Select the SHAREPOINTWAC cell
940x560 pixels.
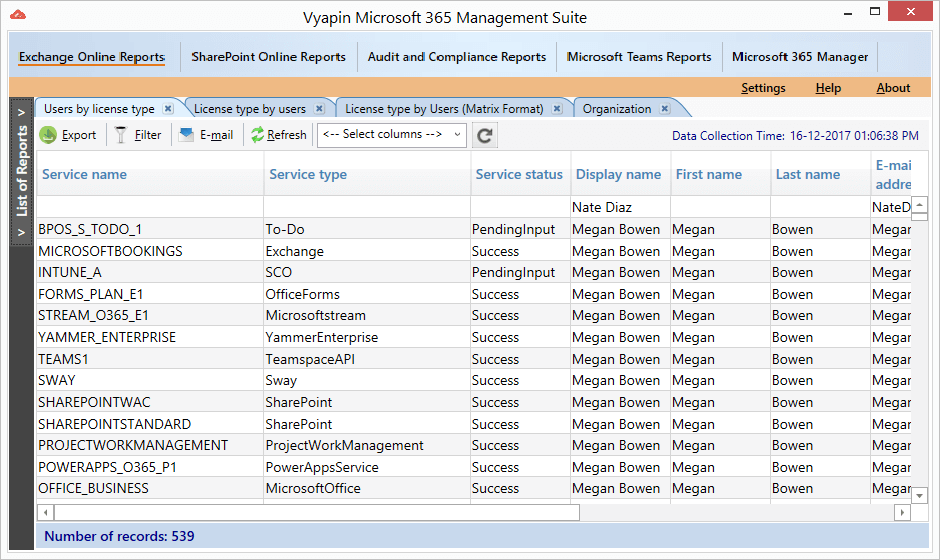[x=150, y=402]
